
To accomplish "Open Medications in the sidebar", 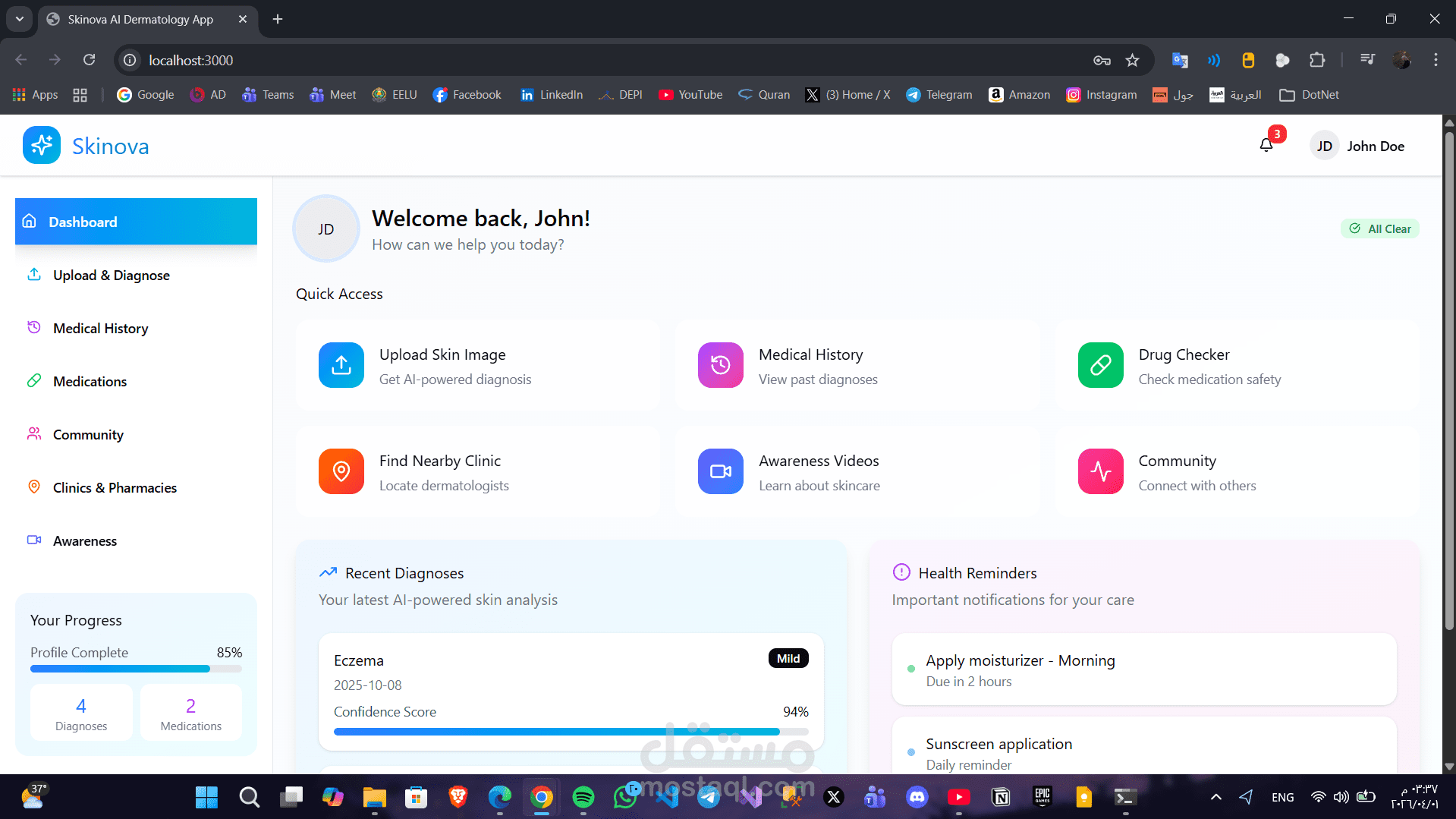I will coord(136,381).
